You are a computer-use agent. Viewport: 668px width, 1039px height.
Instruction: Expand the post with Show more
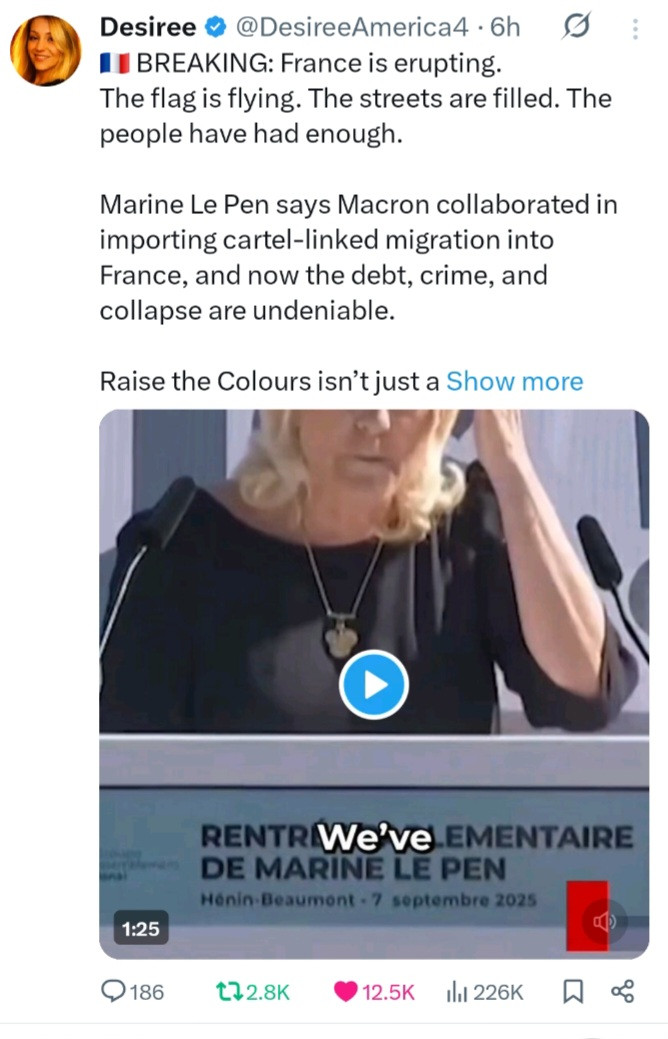pyautogui.click(x=514, y=381)
